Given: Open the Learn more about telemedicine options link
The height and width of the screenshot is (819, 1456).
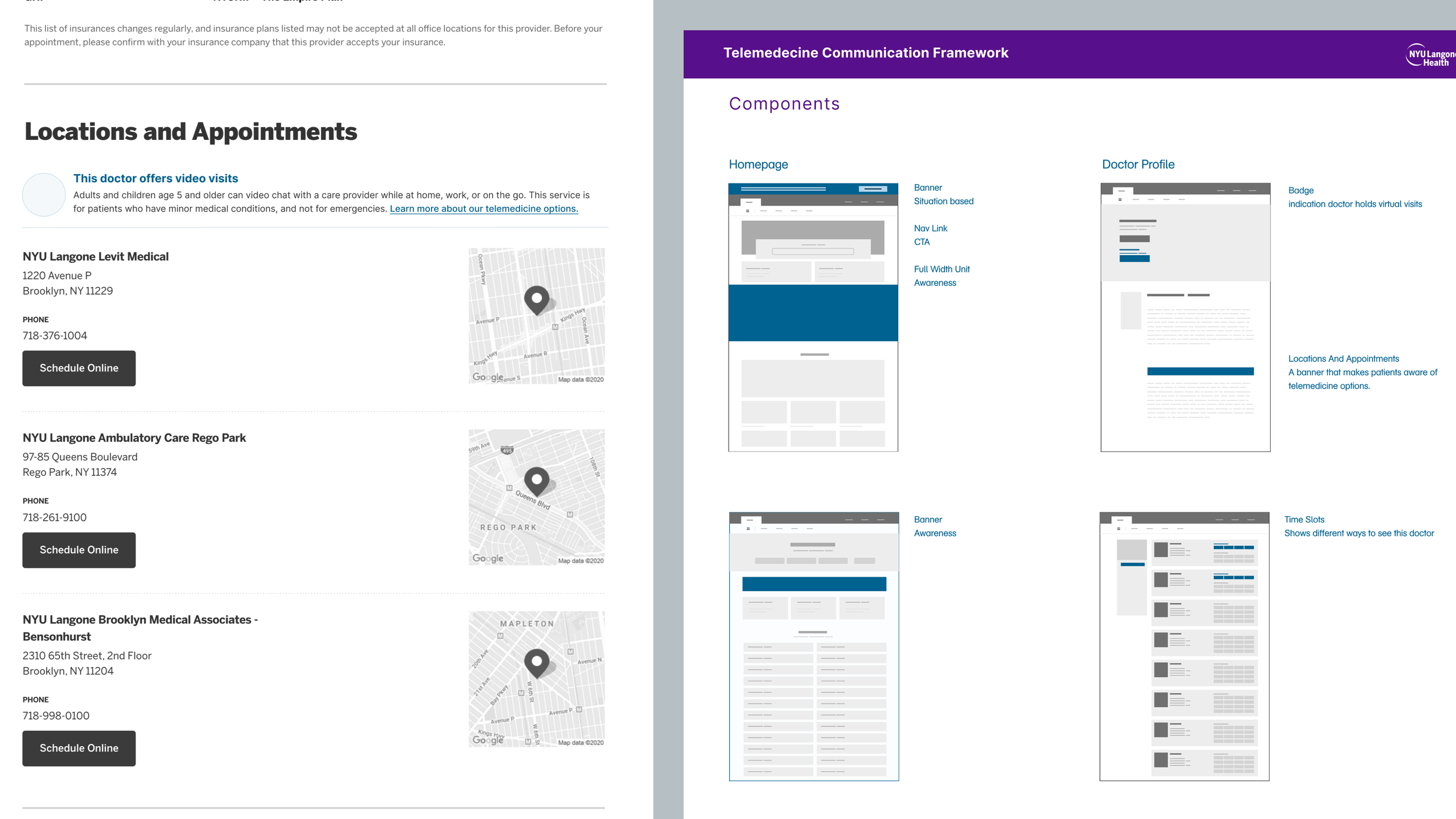Looking at the screenshot, I should pyautogui.click(x=484, y=209).
